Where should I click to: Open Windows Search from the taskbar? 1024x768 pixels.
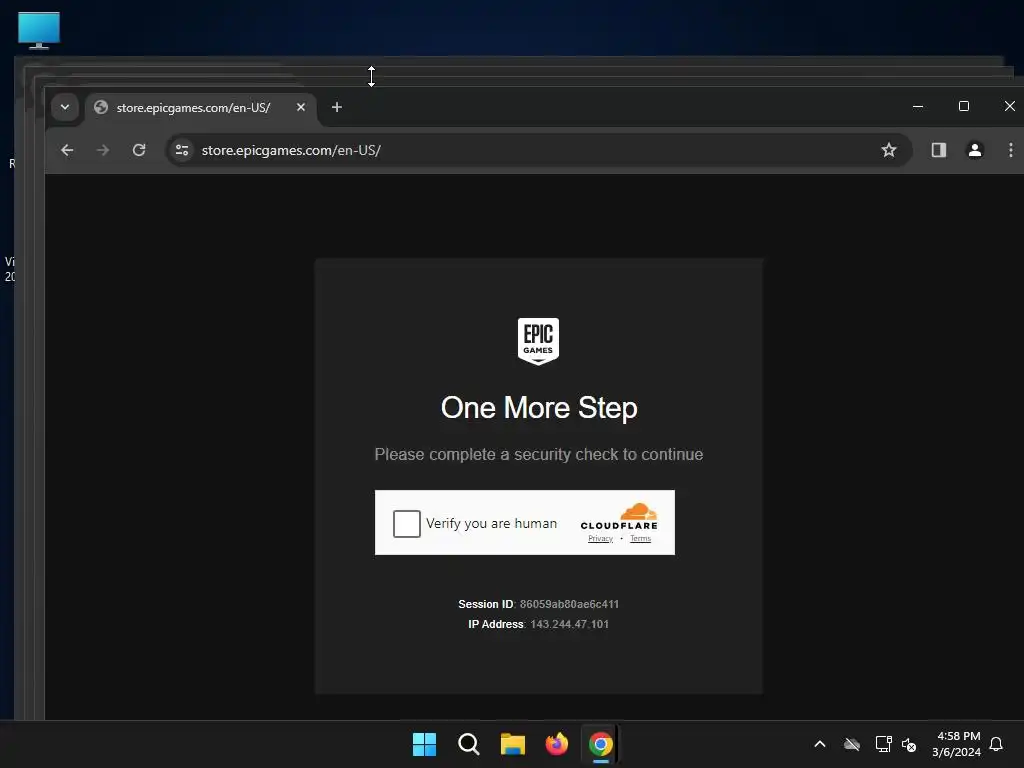pyautogui.click(x=469, y=744)
